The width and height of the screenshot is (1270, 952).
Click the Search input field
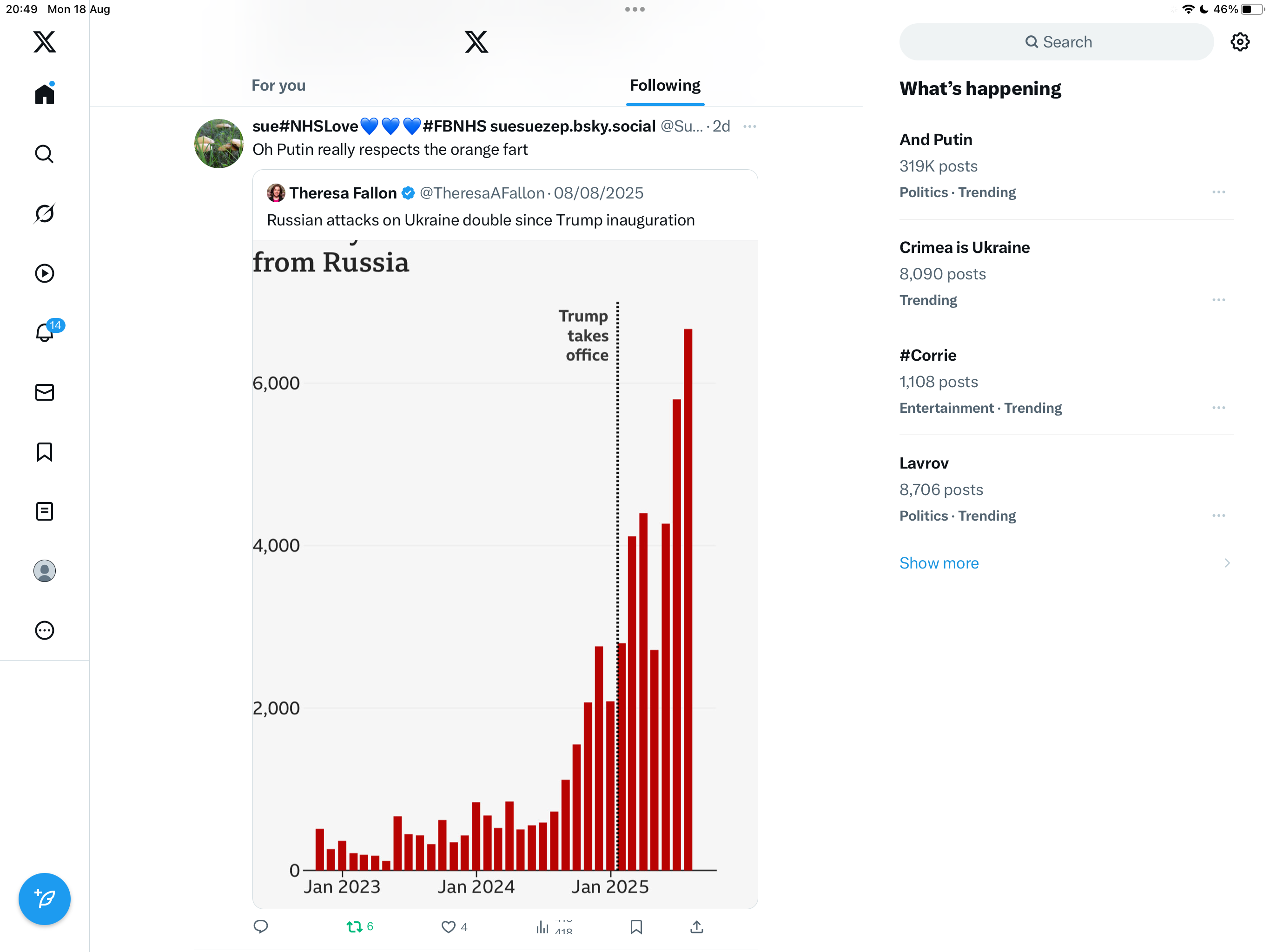coord(1057,42)
